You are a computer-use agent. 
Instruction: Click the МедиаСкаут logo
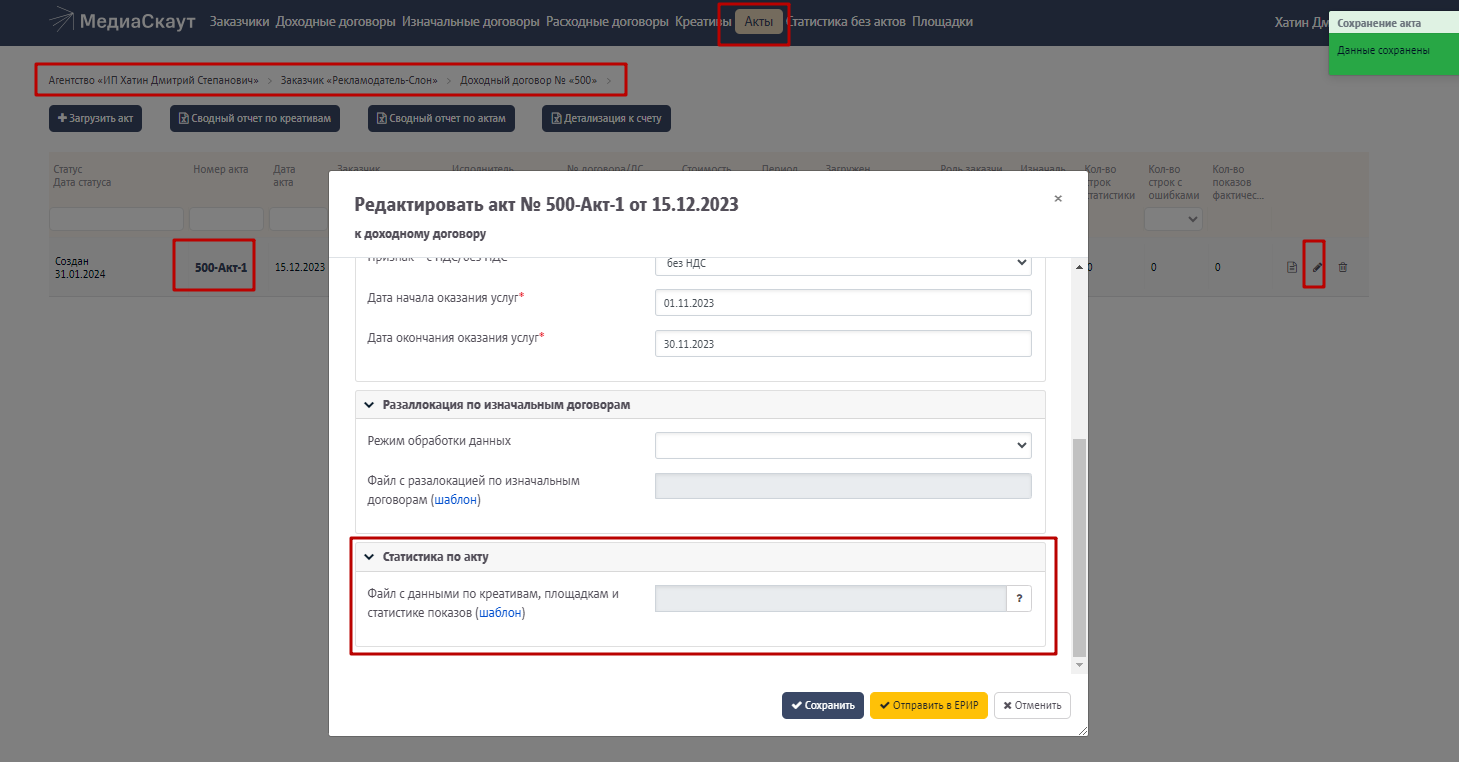click(122, 22)
